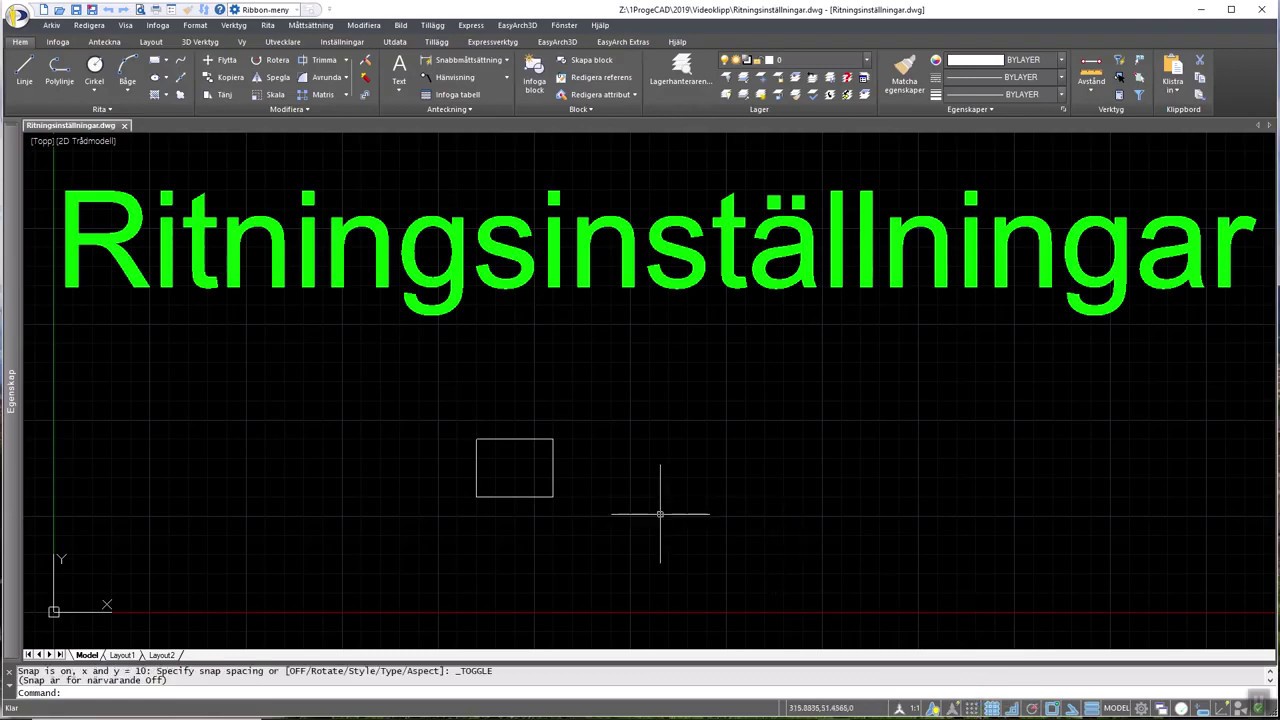This screenshot has height=720, width=1280.
Task: Switch to the Layout2 tab
Action: pyautogui.click(x=162, y=655)
